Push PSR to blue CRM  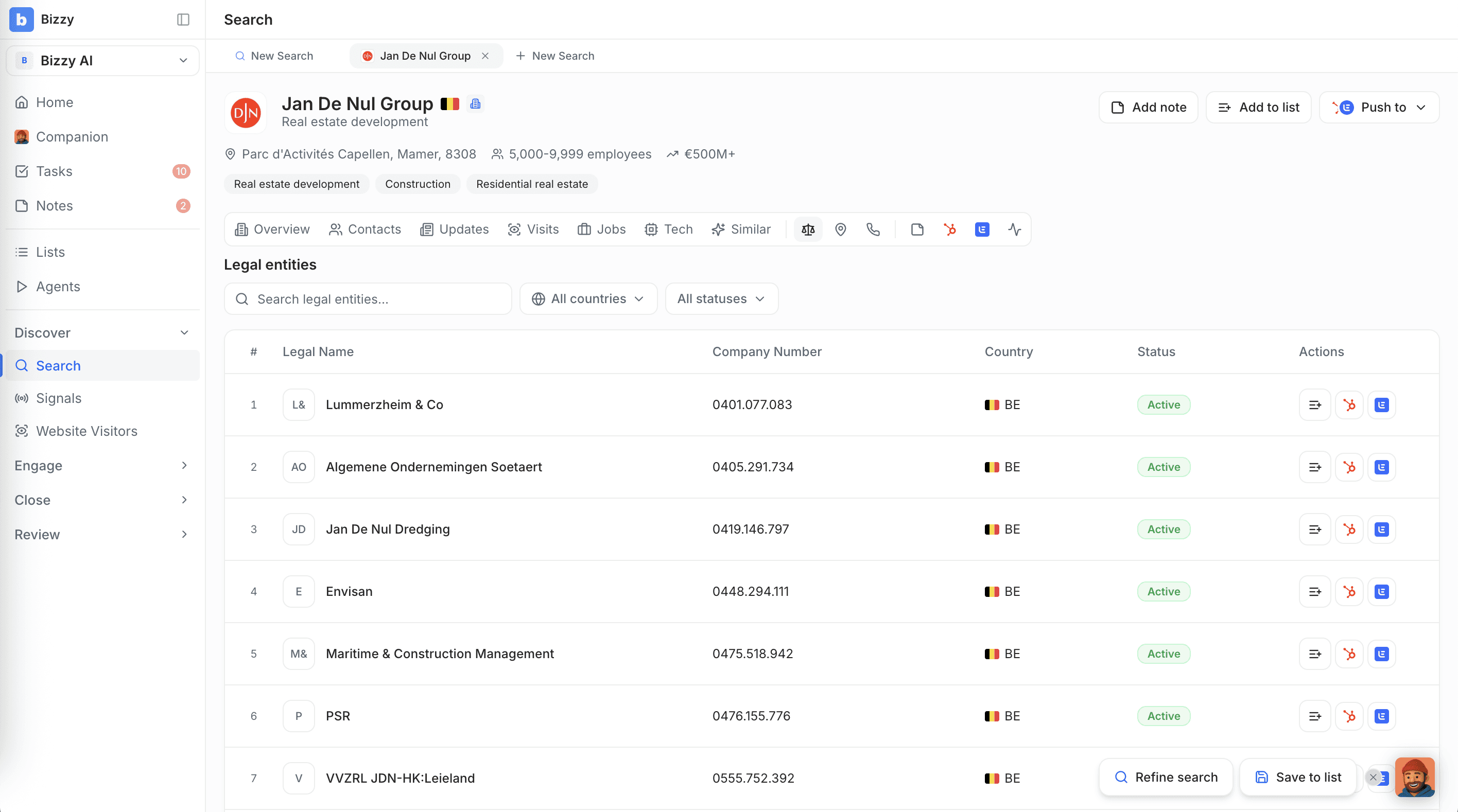pyautogui.click(x=1382, y=716)
